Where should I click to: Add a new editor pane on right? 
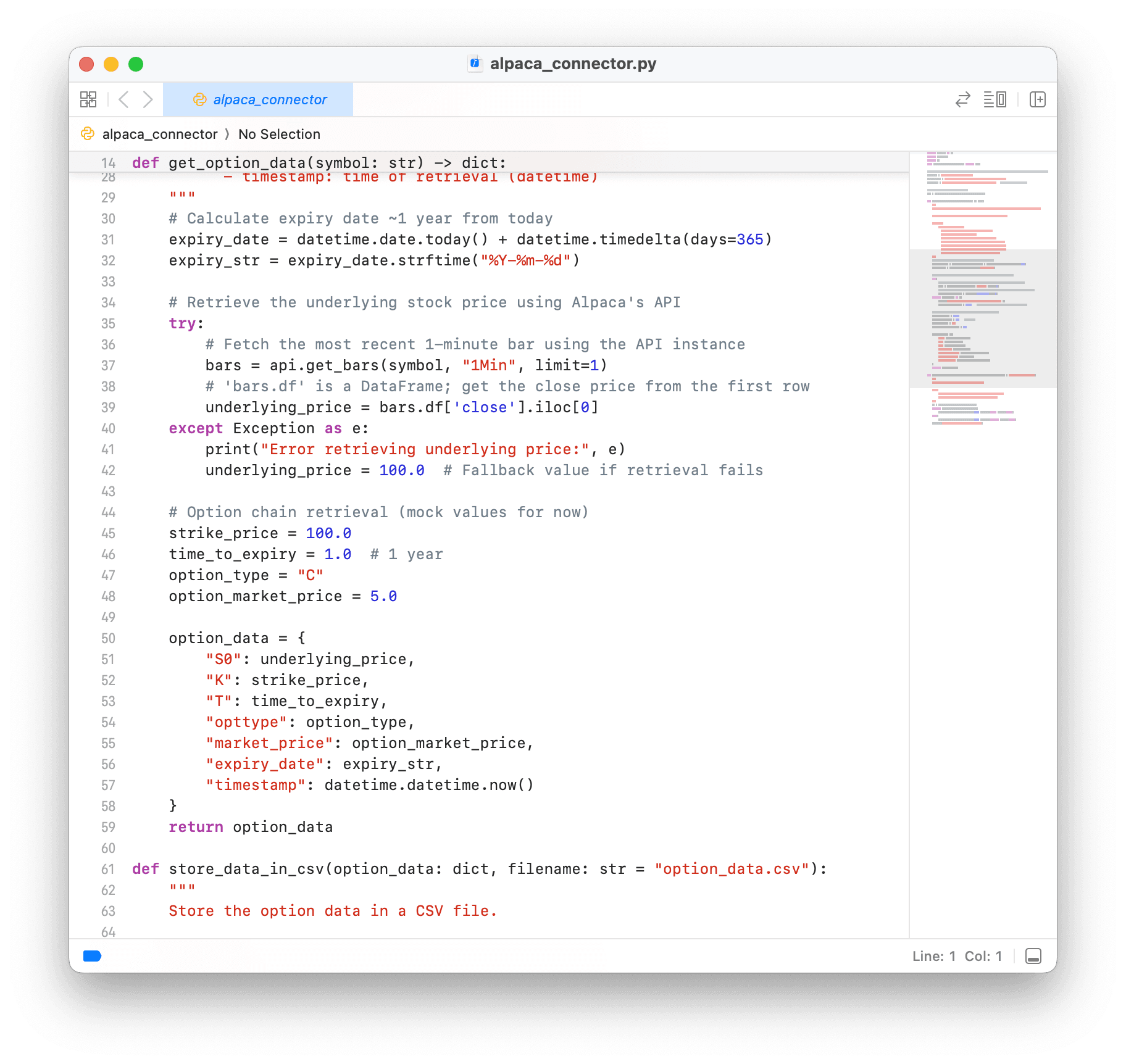point(1037,99)
